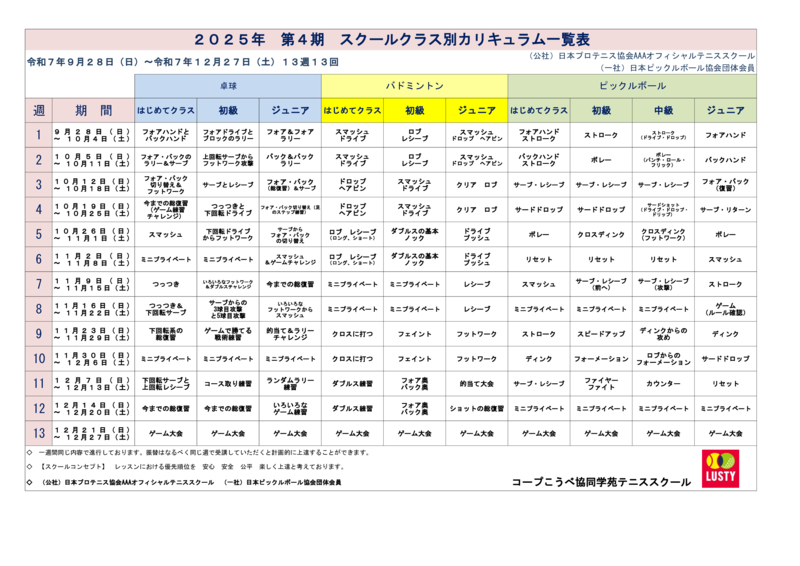This screenshot has width=800, height=566.
Task: Select the ランダムラリー練習 cell
Action: pos(290,383)
